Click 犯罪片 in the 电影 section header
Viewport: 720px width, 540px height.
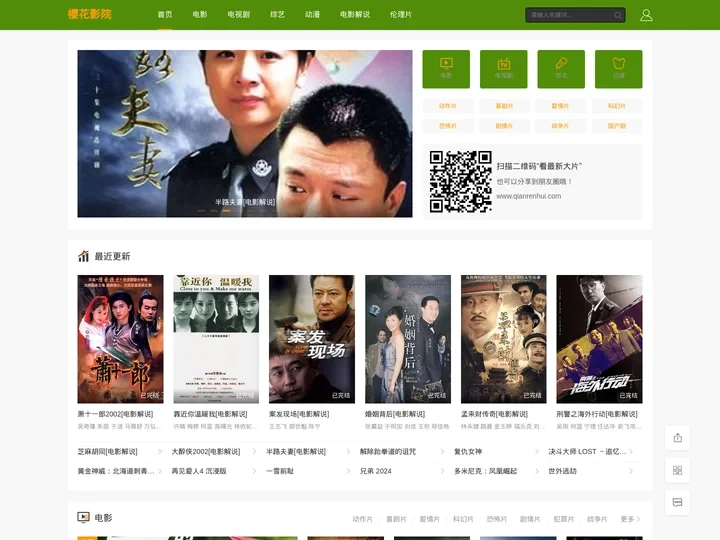pos(563,519)
